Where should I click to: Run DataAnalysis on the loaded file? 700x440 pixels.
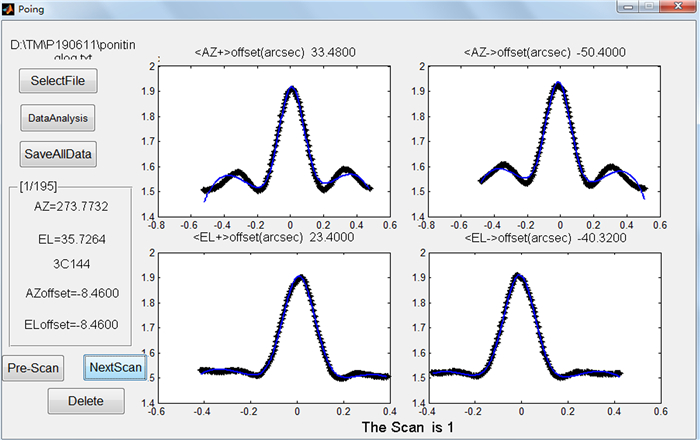pos(58,118)
